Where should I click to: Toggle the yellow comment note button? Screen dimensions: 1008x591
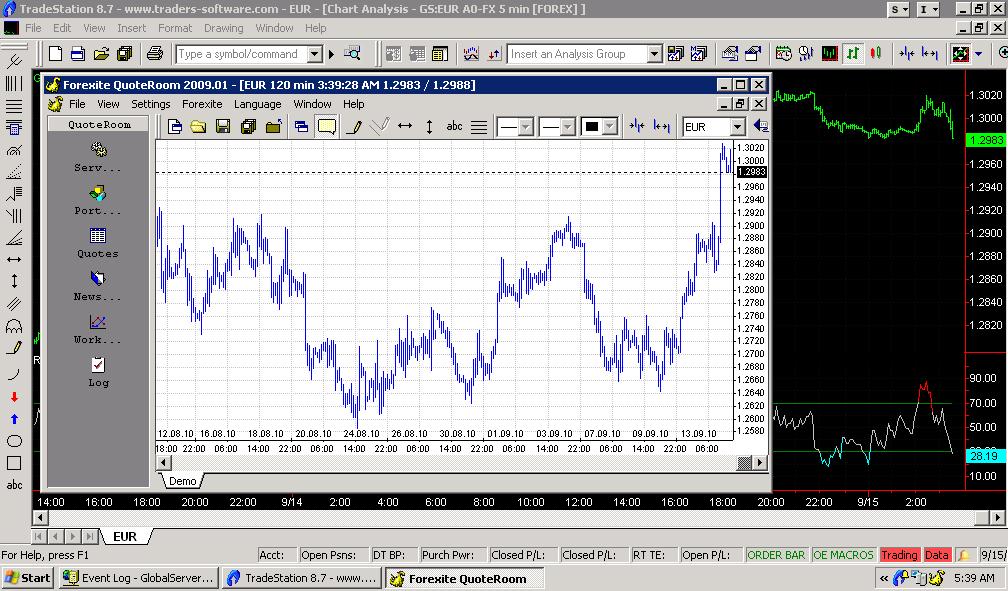pos(326,127)
